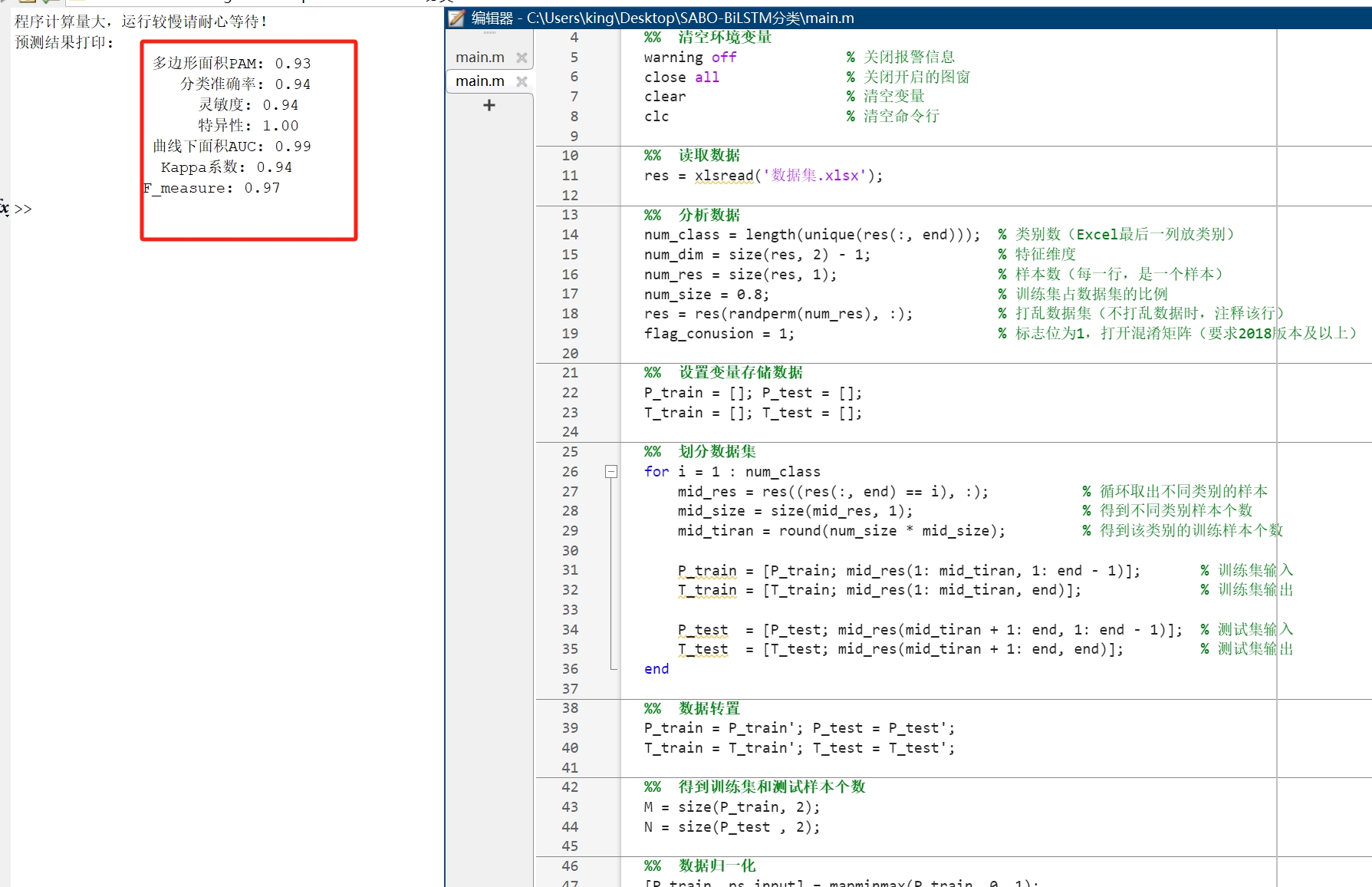Click the editor pencil icon in the title bar
This screenshot has height=887, width=1372.
point(457,18)
